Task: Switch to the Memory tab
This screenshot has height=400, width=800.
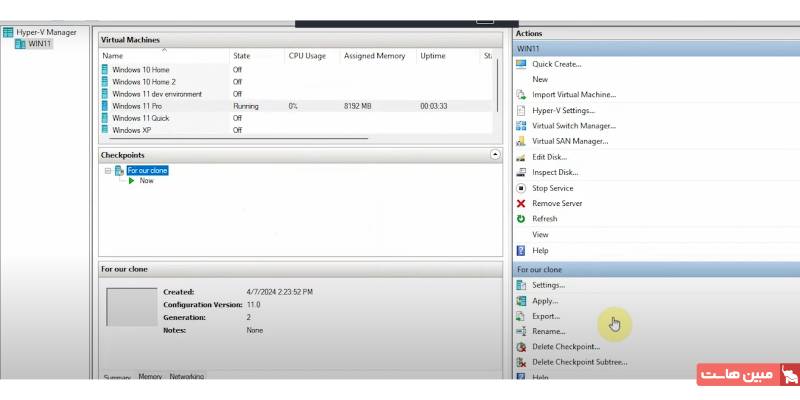Action: pyautogui.click(x=150, y=376)
